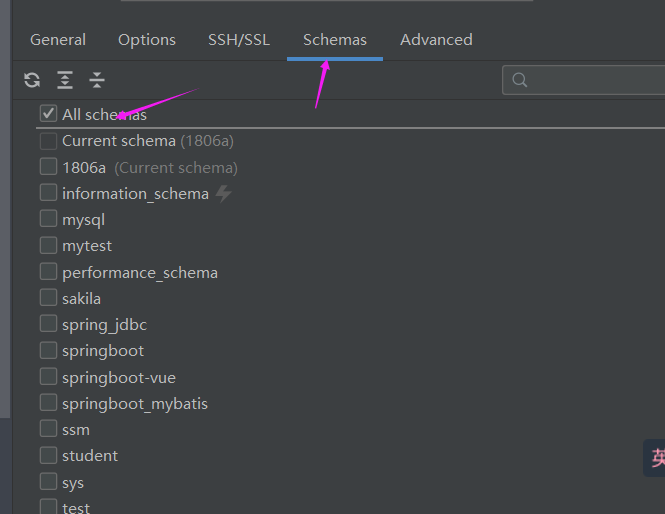The image size is (665, 514).
Task: Refresh the schemas list
Action: click(32, 80)
